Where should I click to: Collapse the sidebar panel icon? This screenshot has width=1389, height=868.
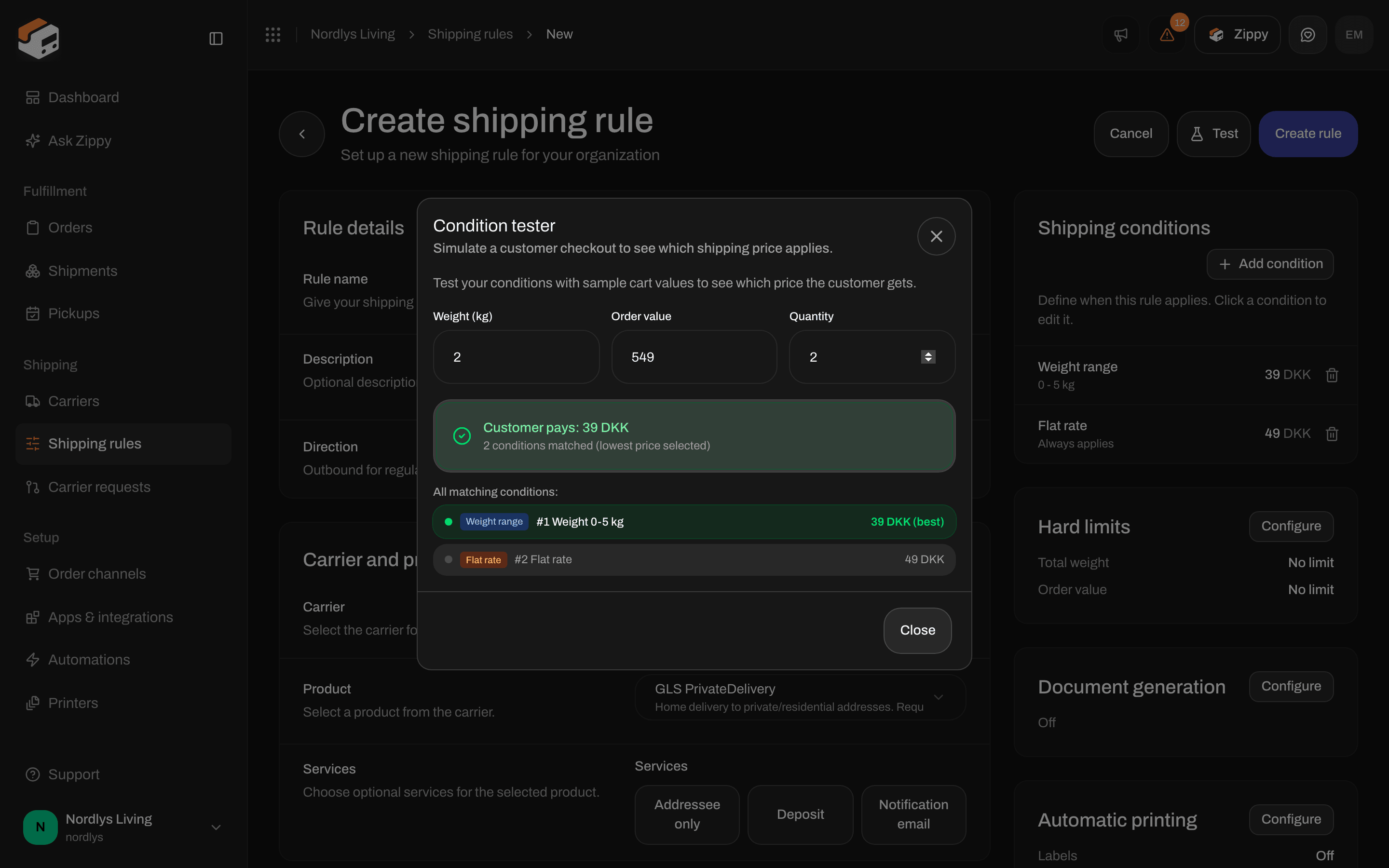tap(216, 39)
